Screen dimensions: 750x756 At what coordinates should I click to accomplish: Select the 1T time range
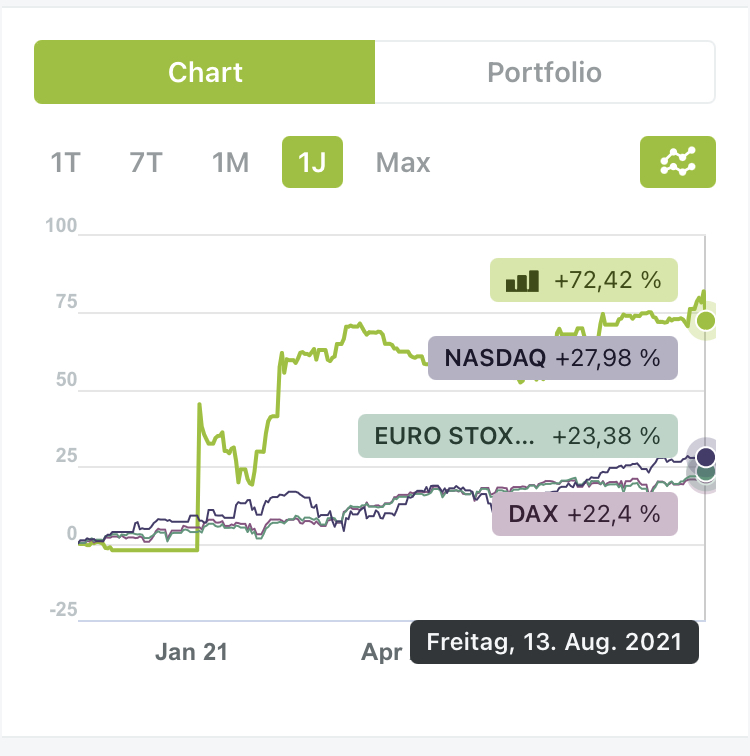pos(65,162)
